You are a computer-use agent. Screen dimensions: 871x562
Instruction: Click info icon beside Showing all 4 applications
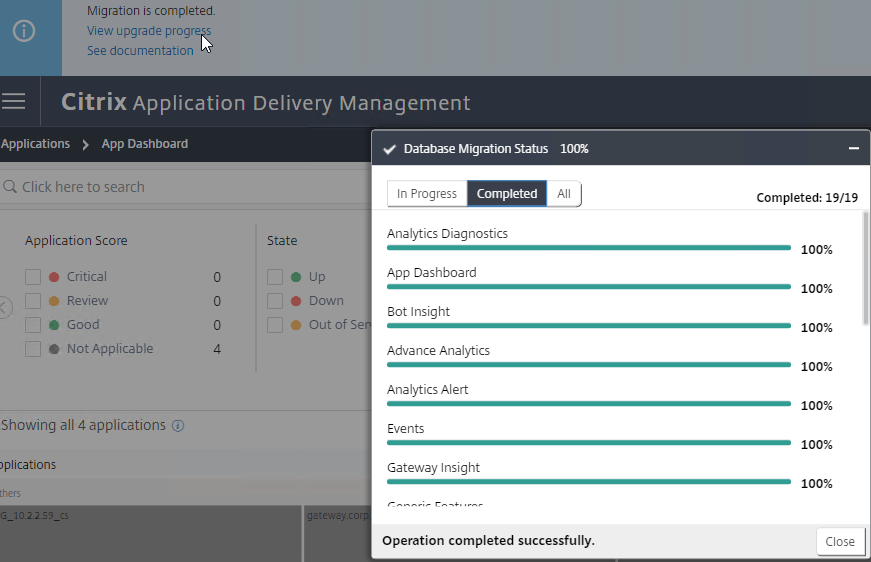[178, 425]
